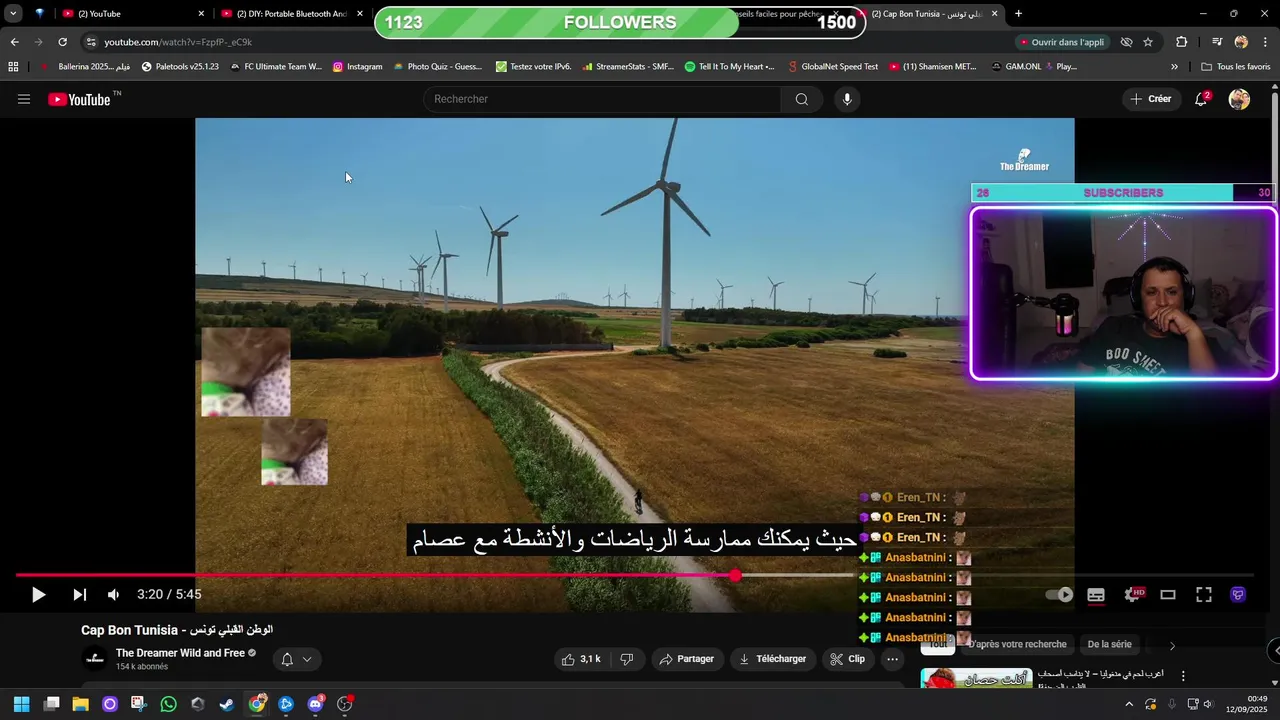Click the Télécharger download button

click(x=772, y=659)
